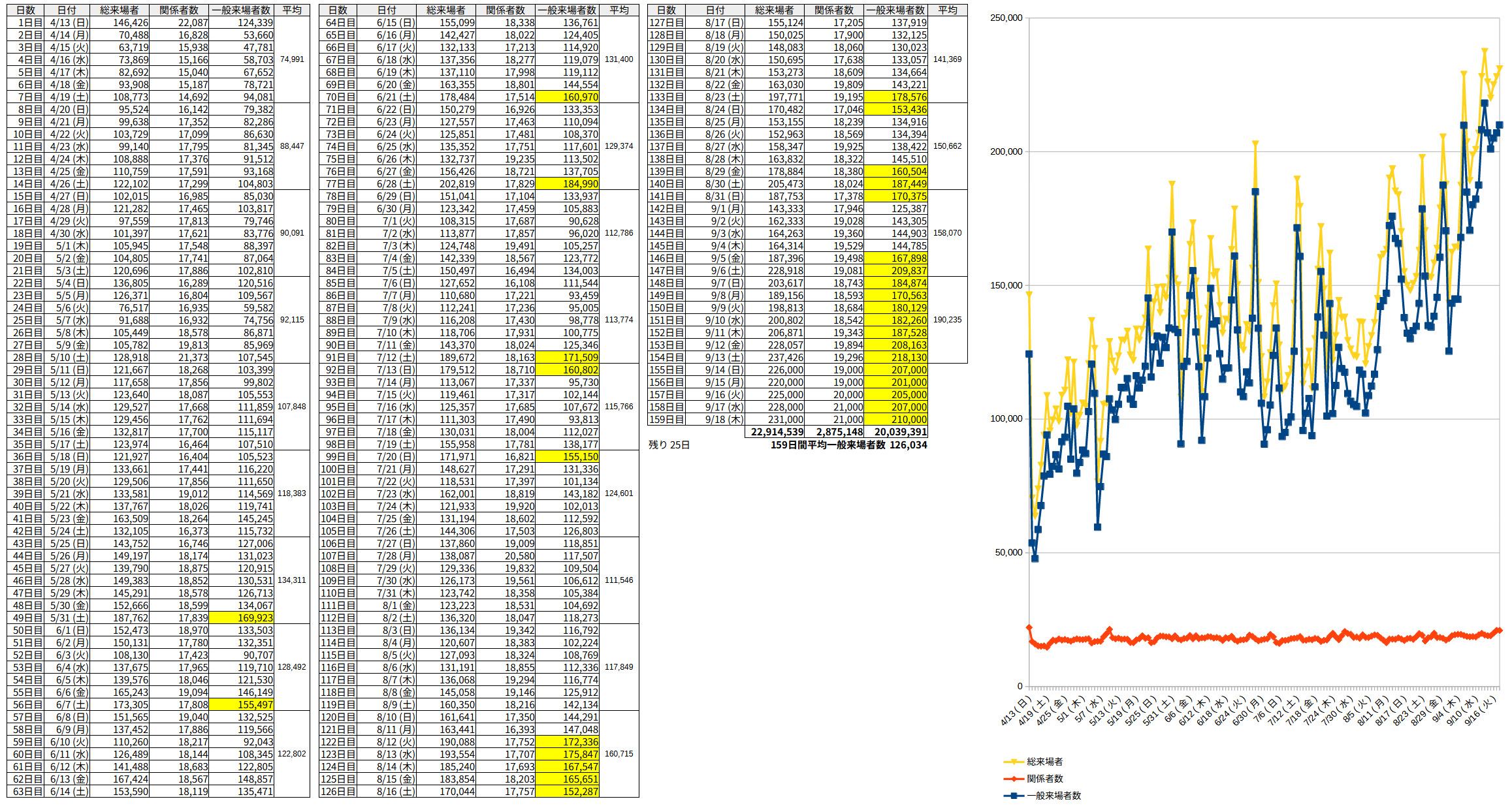Click the total visitors cell 228,918
The height and width of the screenshot is (812, 1512).
tap(775, 271)
